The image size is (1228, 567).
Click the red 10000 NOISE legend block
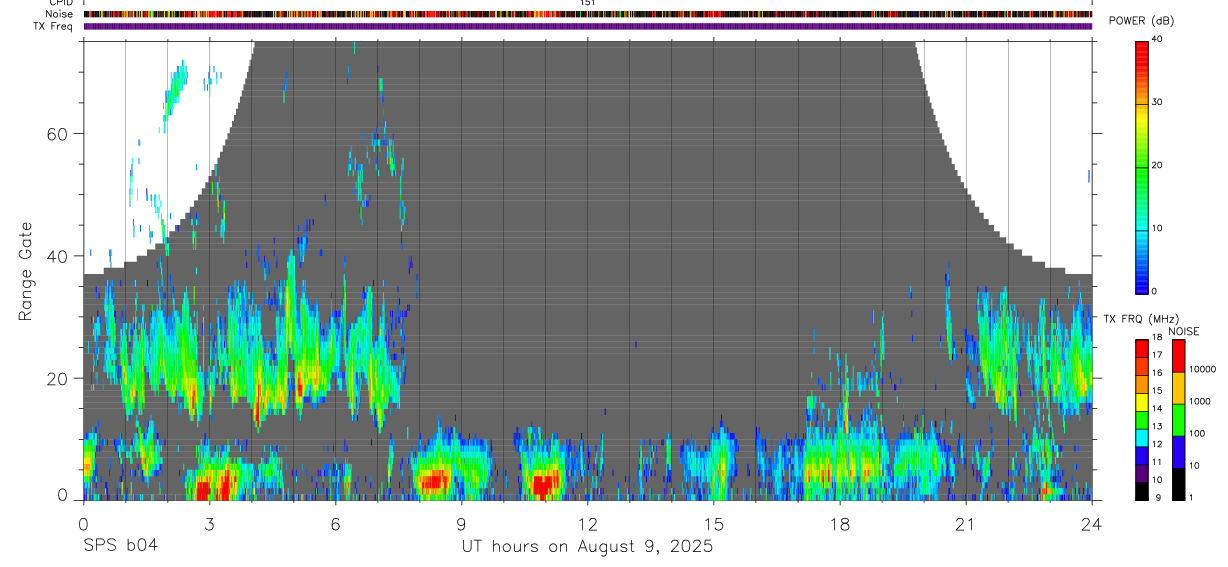[x=1178, y=357]
